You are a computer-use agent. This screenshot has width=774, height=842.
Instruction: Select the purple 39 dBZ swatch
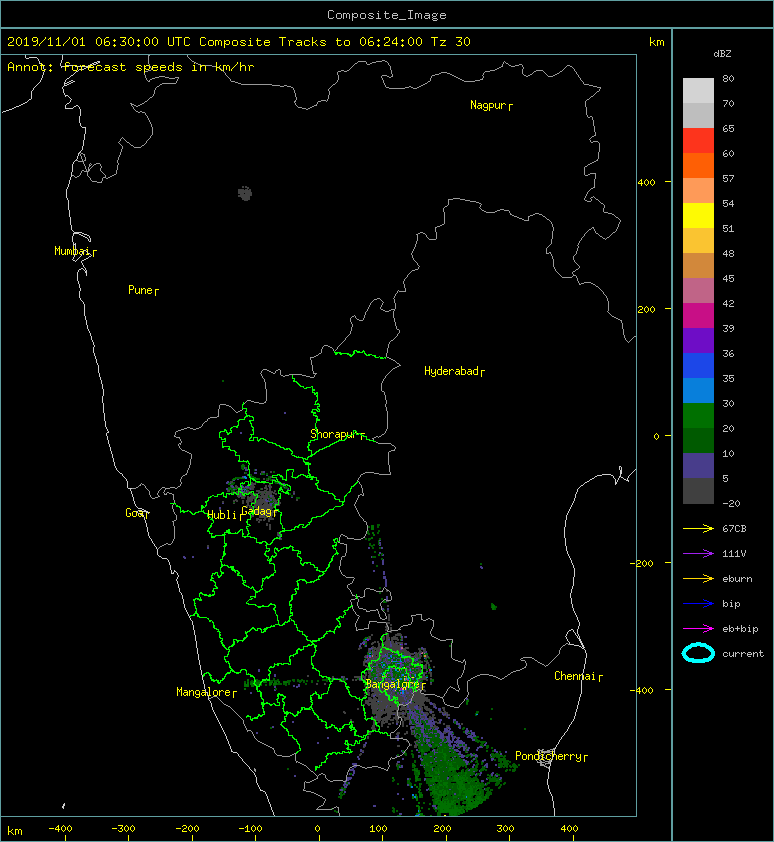(698, 340)
